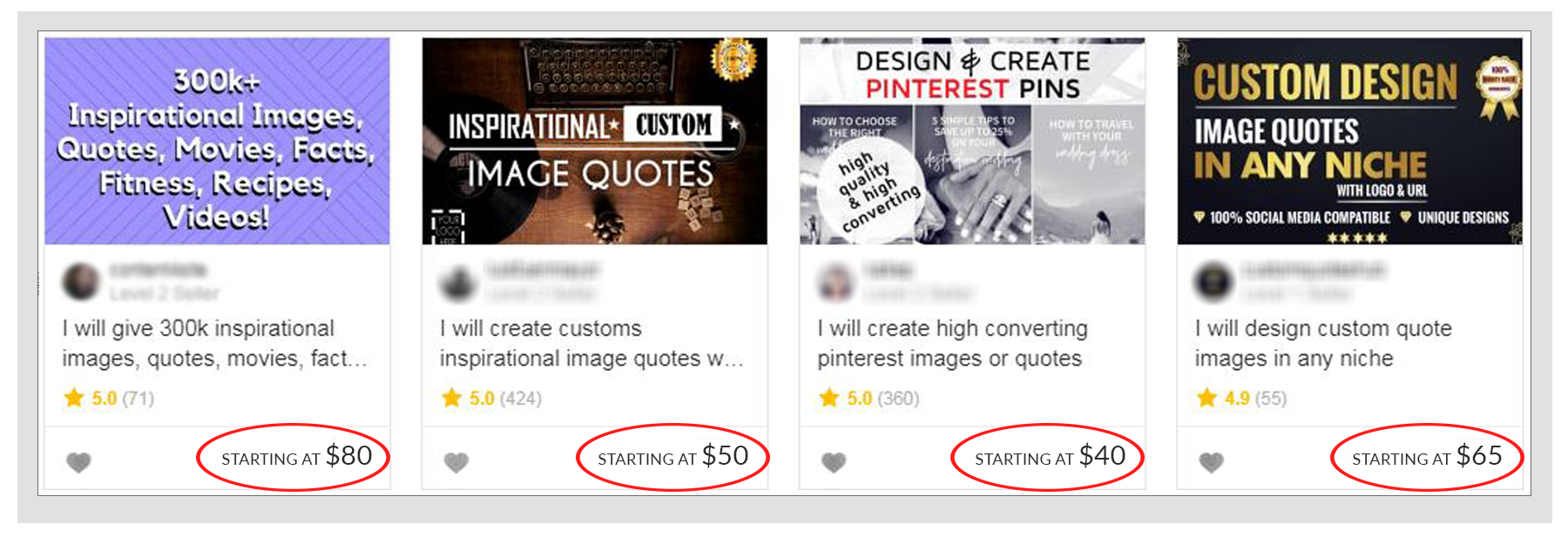
Task: Open the Custom Design Image Quotes thumbnail
Action: [1350, 141]
